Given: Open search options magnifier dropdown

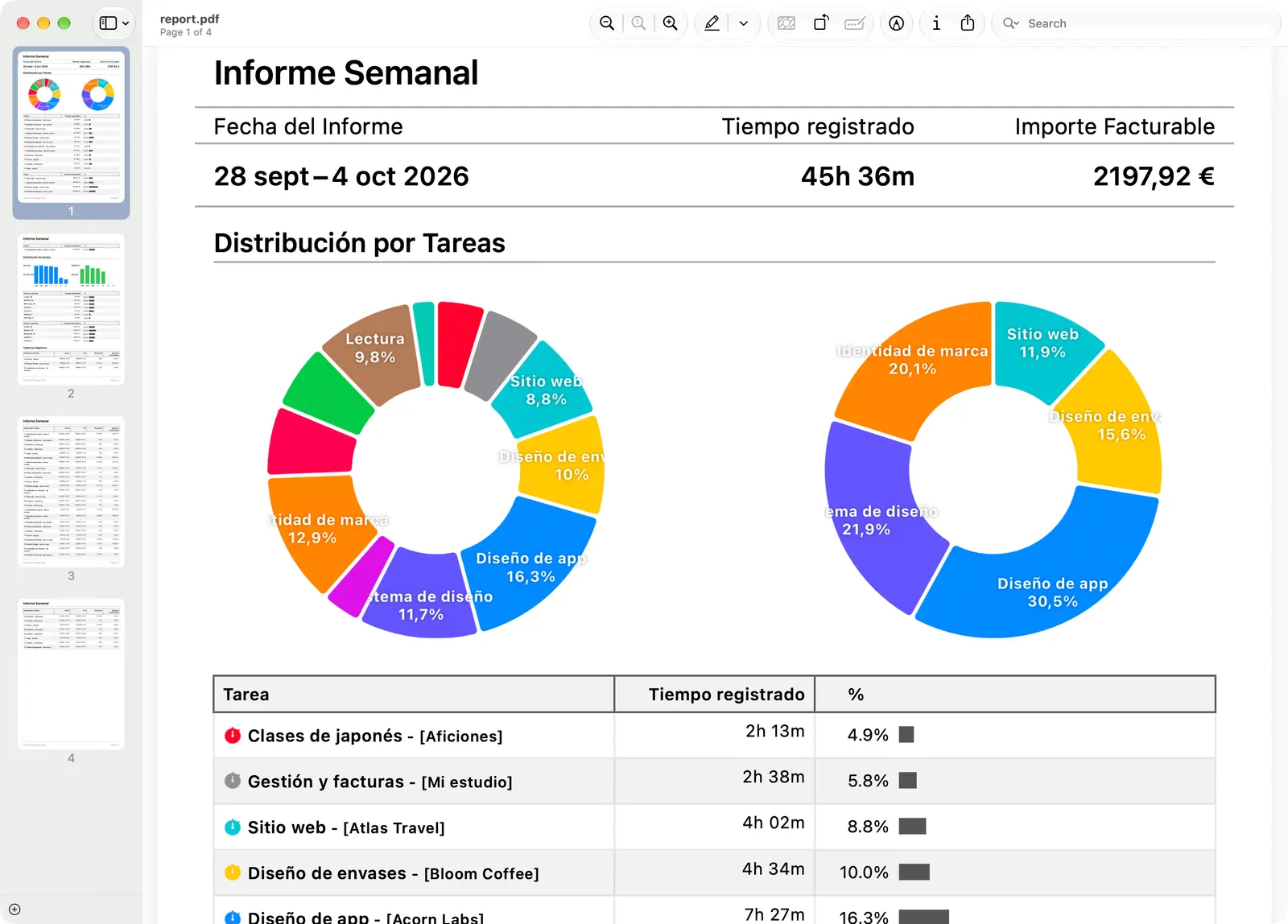Looking at the screenshot, I should click(x=1011, y=23).
